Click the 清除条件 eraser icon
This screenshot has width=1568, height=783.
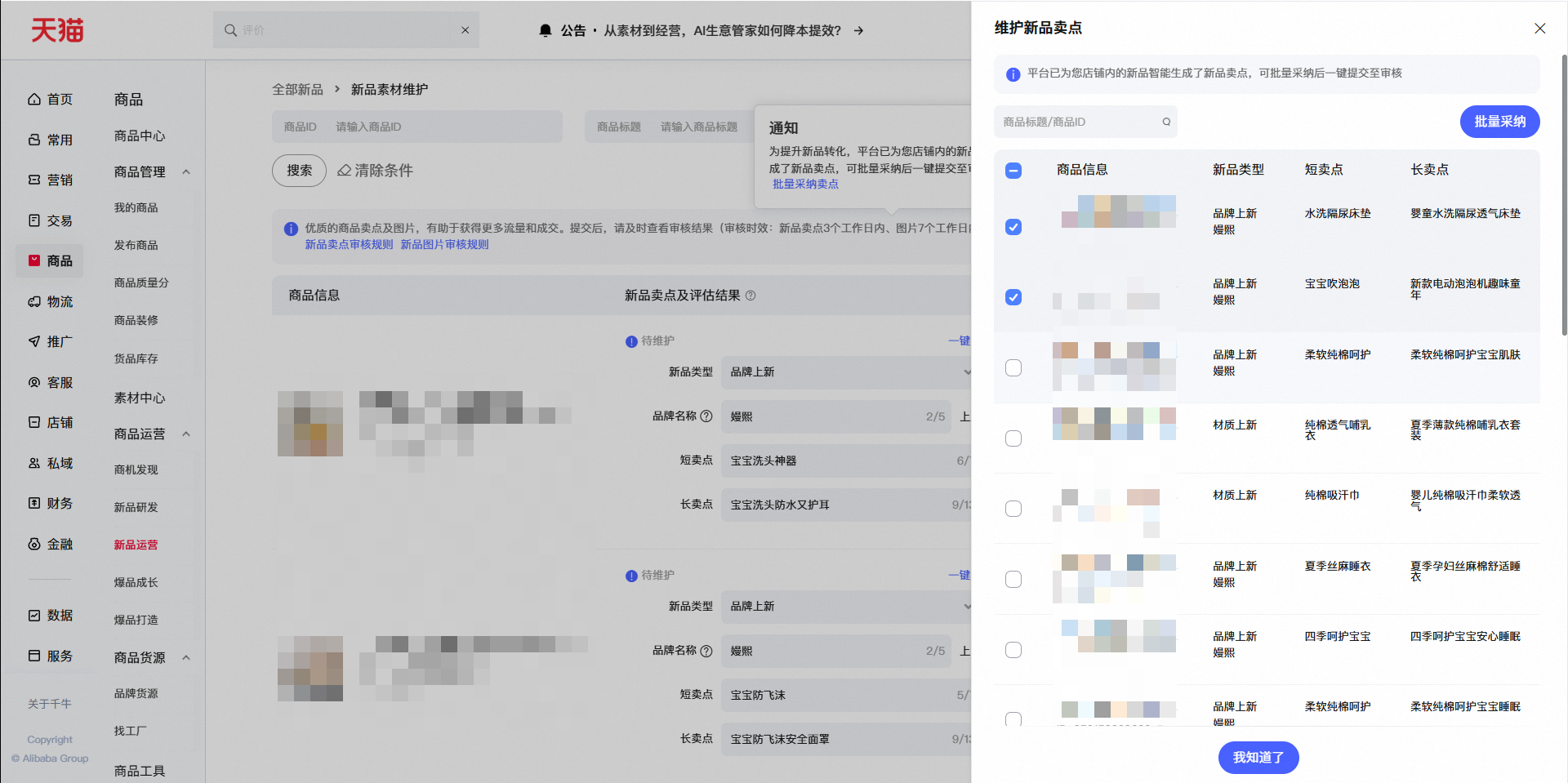pyautogui.click(x=345, y=171)
